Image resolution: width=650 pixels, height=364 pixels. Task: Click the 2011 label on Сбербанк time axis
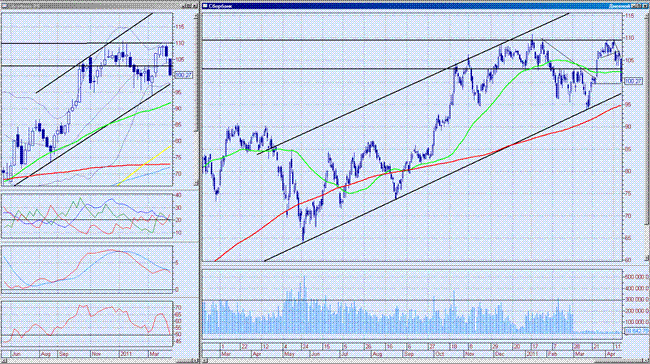[x=531, y=354]
